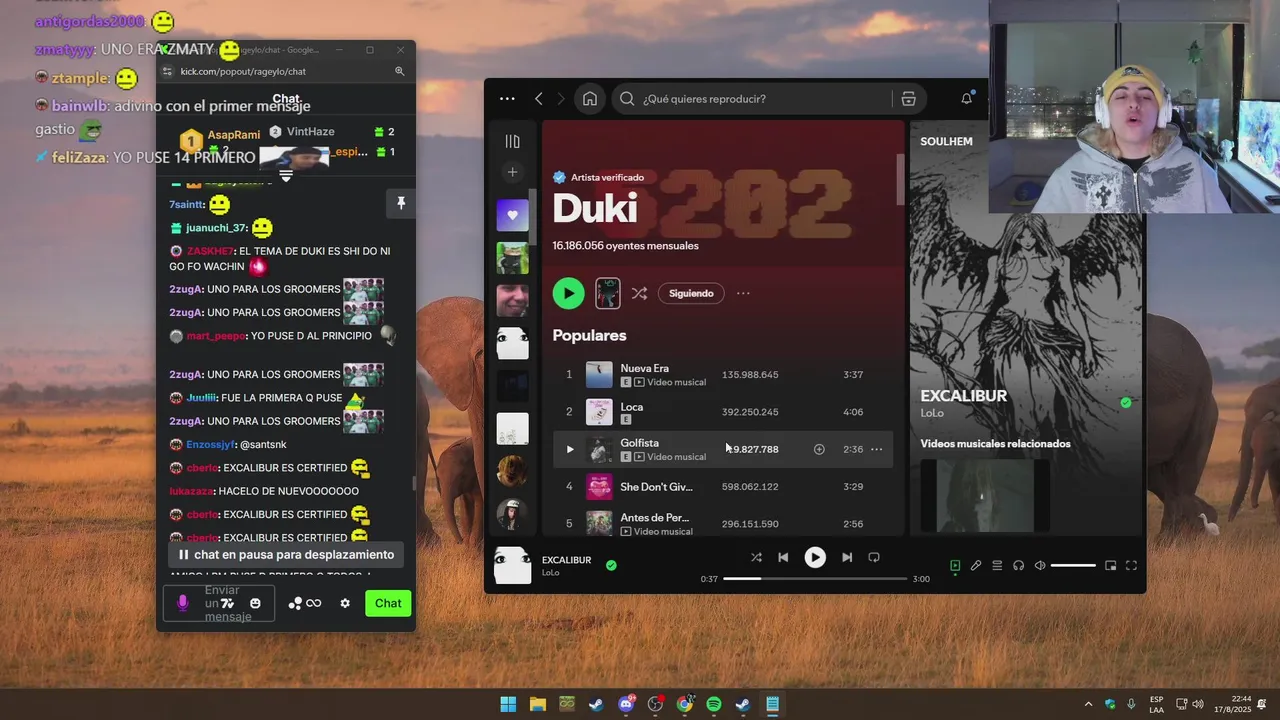Toggle shuffle on Duki's artist page

(x=639, y=293)
